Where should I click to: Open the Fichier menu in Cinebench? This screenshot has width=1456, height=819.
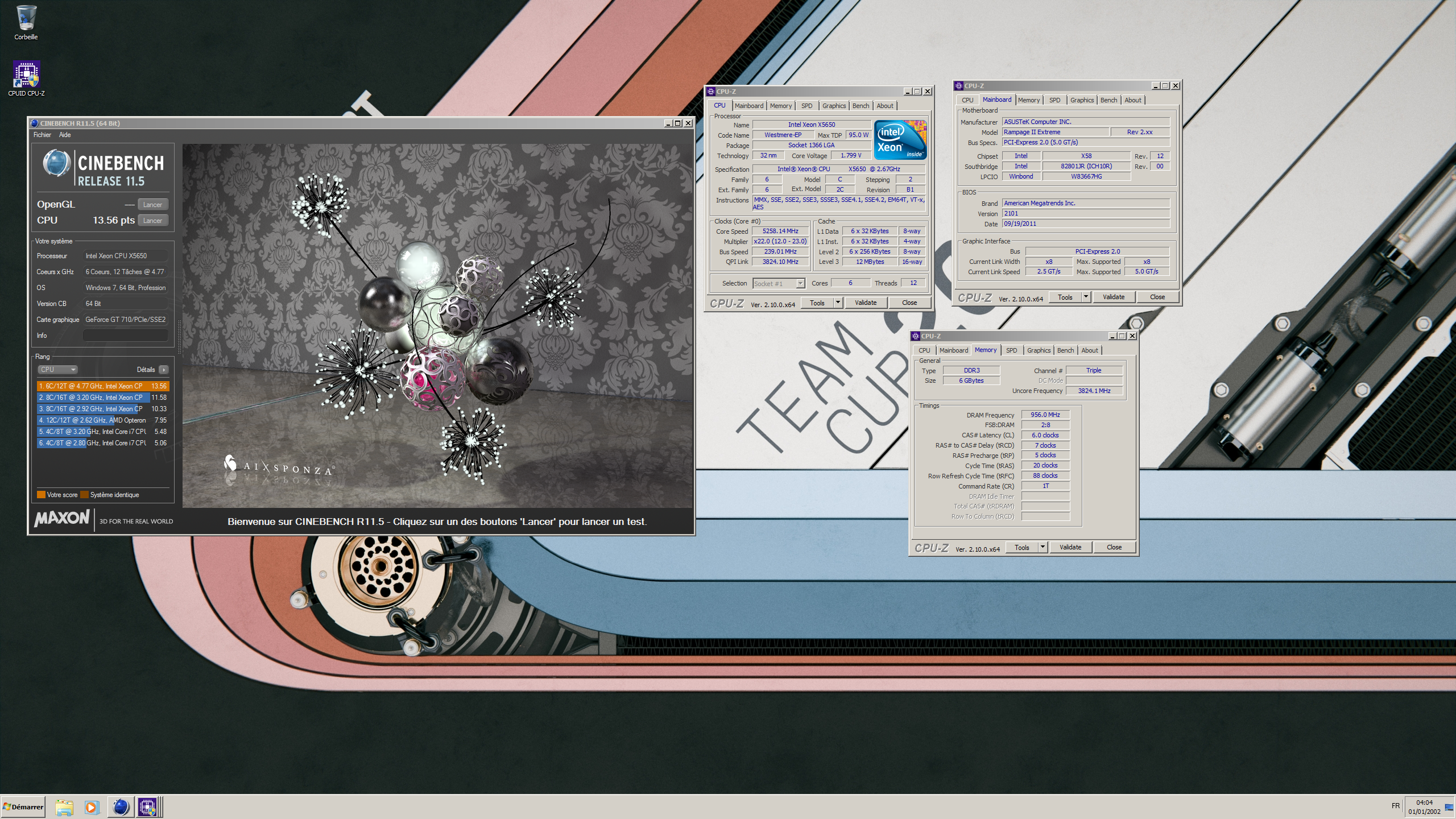point(42,135)
